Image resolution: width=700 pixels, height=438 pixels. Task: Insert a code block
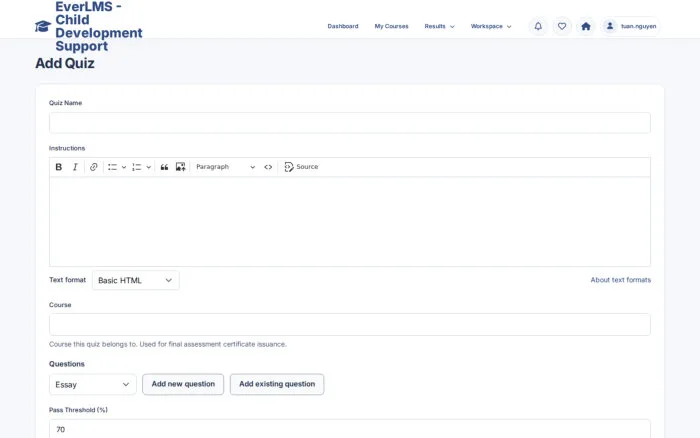(x=268, y=167)
